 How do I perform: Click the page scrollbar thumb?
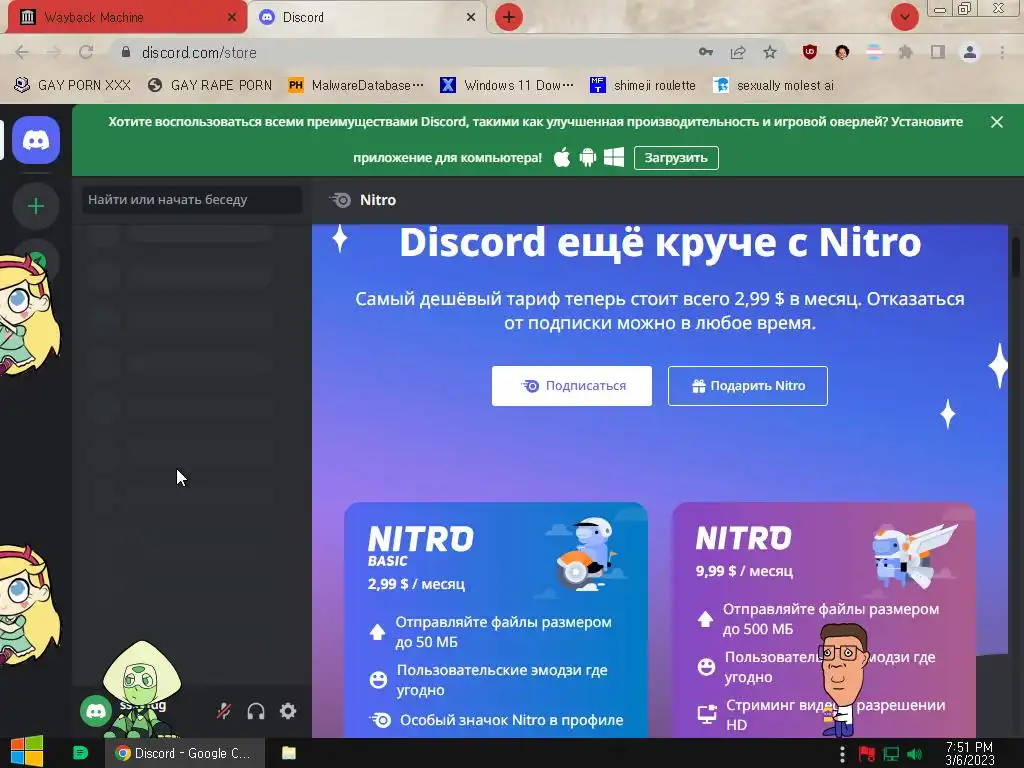click(1016, 258)
